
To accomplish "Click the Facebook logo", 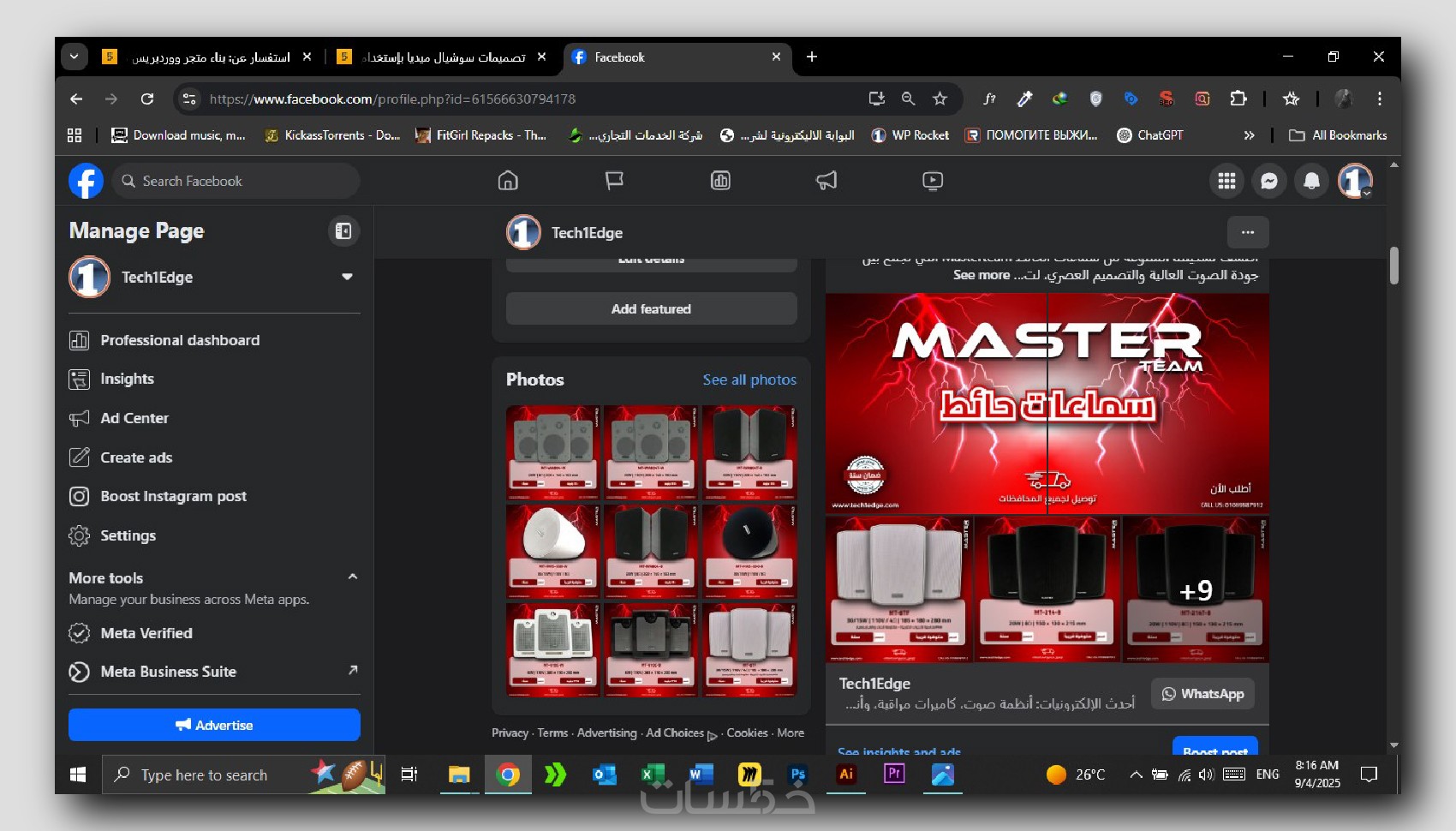I will [86, 181].
